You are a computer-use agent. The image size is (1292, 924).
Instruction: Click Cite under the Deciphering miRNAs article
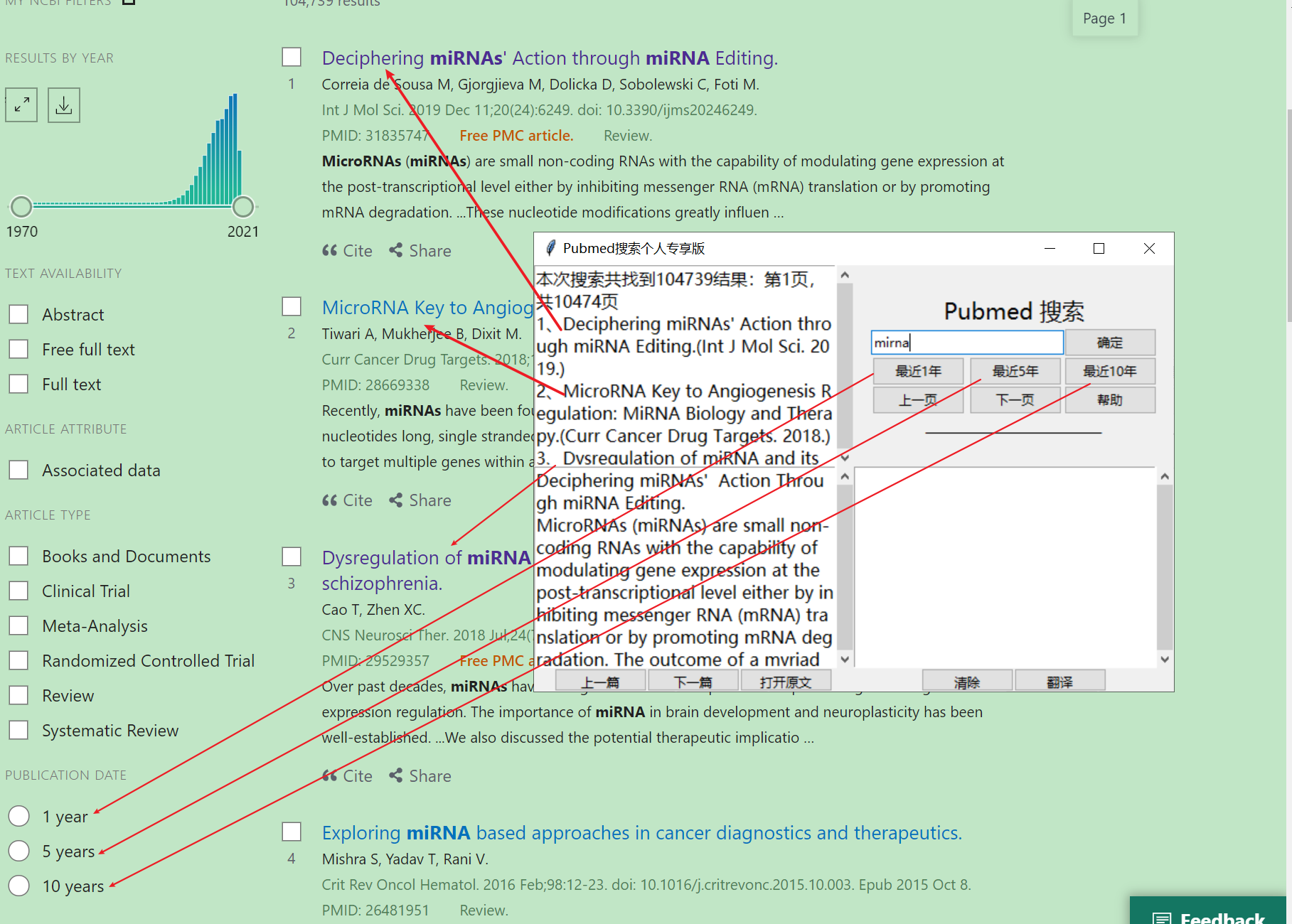click(347, 250)
